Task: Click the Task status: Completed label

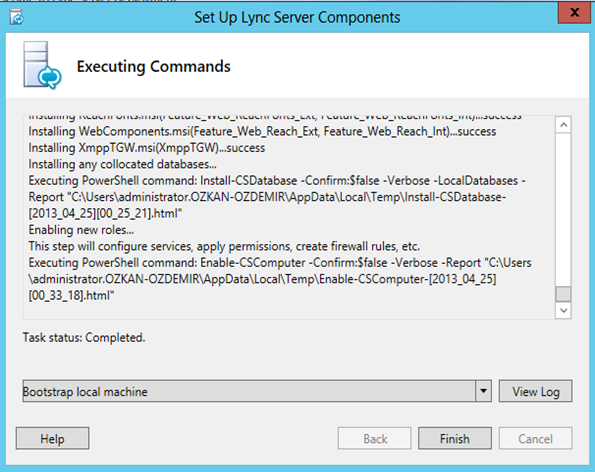Action: pyautogui.click(x=84, y=337)
